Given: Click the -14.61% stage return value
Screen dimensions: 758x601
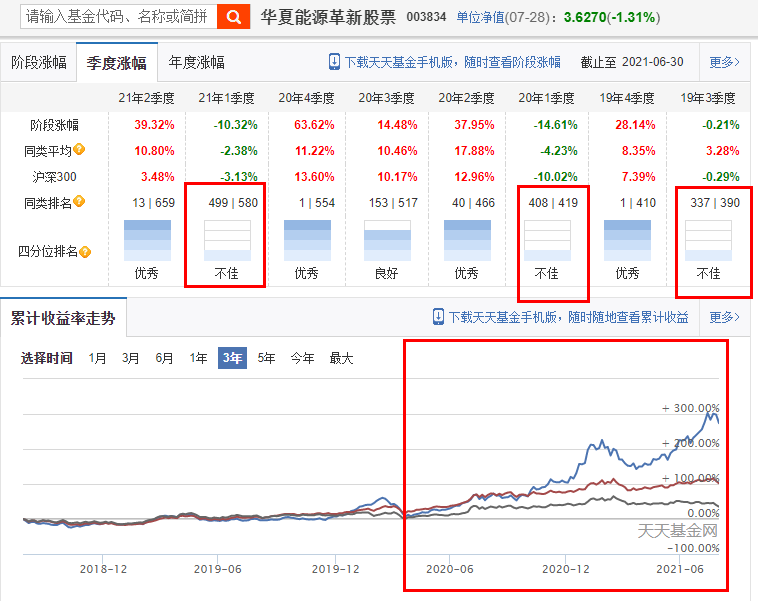Looking at the screenshot, I should (x=555, y=125).
